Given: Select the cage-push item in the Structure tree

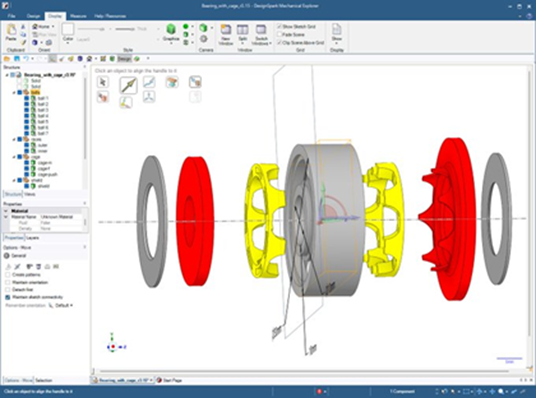Looking at the screenshot, I should [x=48, y=174].
